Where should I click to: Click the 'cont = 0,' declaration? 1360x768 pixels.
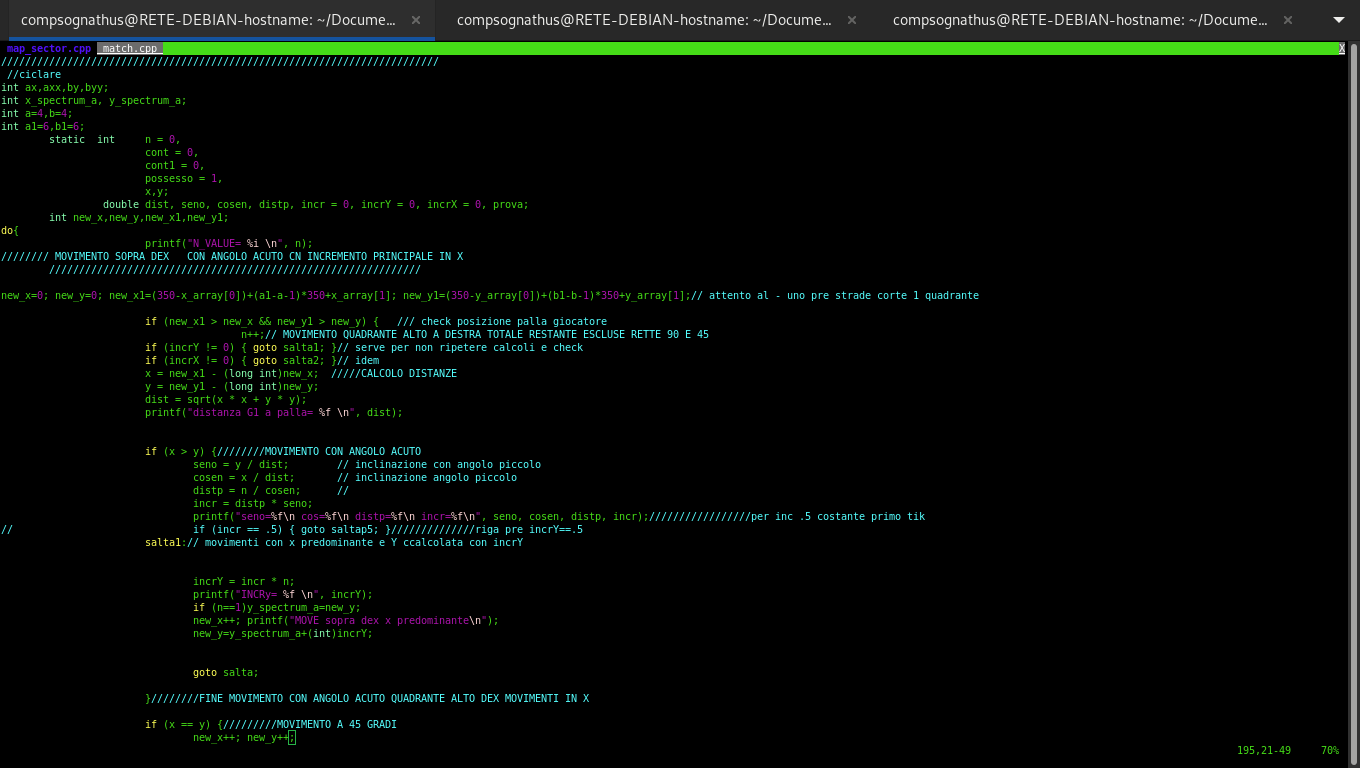tap(172, 152)
